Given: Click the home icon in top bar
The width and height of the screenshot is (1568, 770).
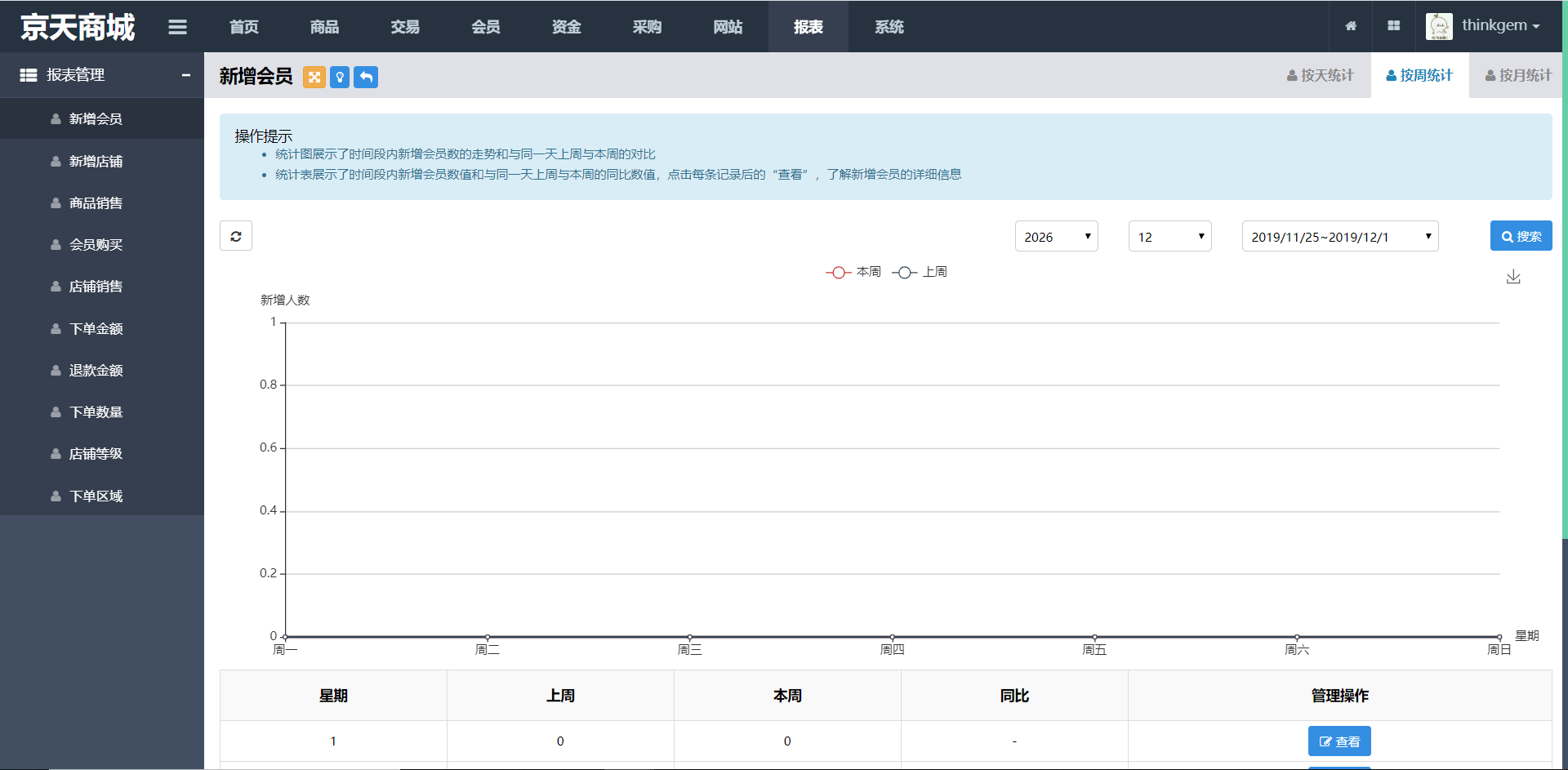Looking at the screenshot, I should (1351, 26).
